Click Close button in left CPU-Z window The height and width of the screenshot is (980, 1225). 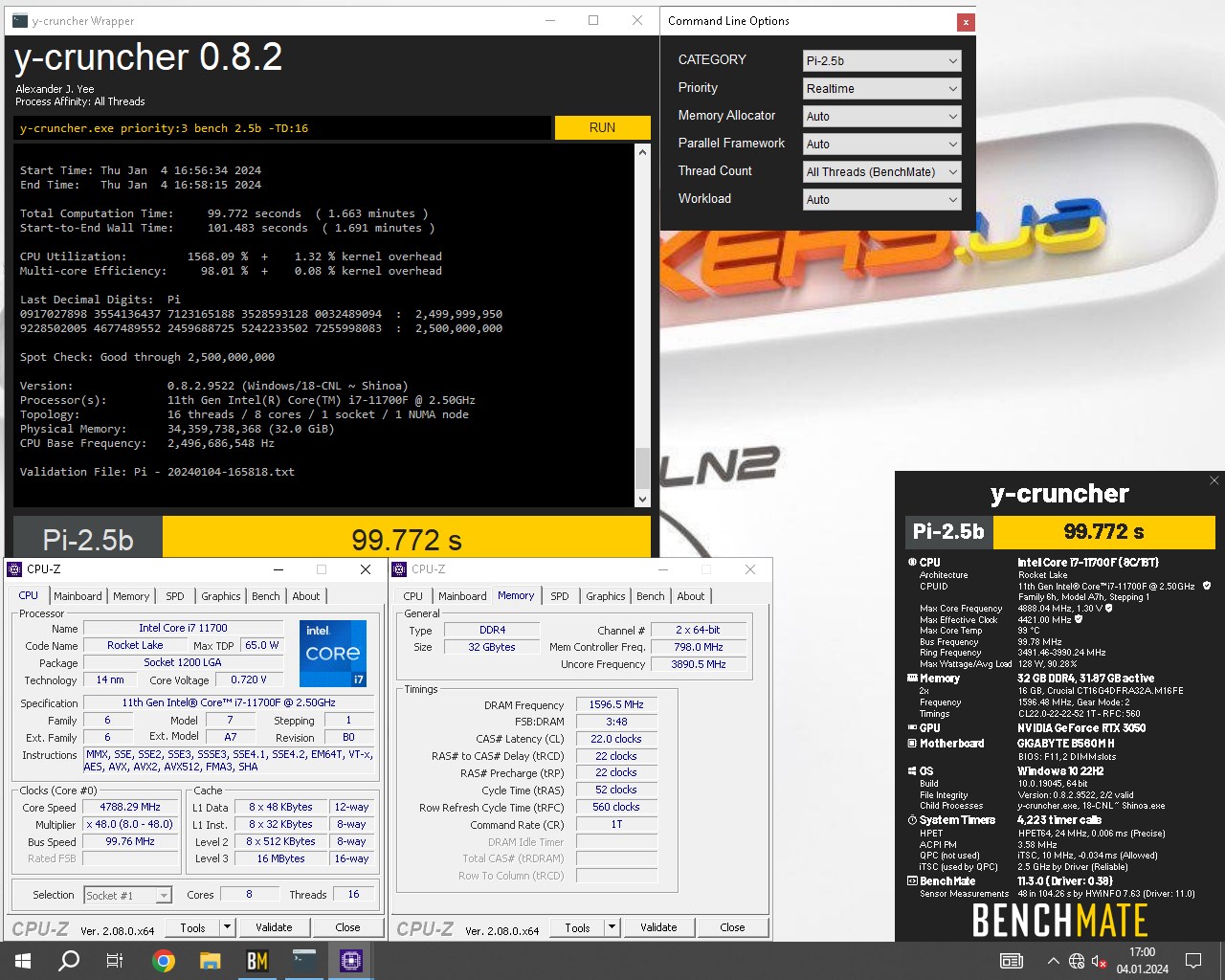click(x=347, y=927)
